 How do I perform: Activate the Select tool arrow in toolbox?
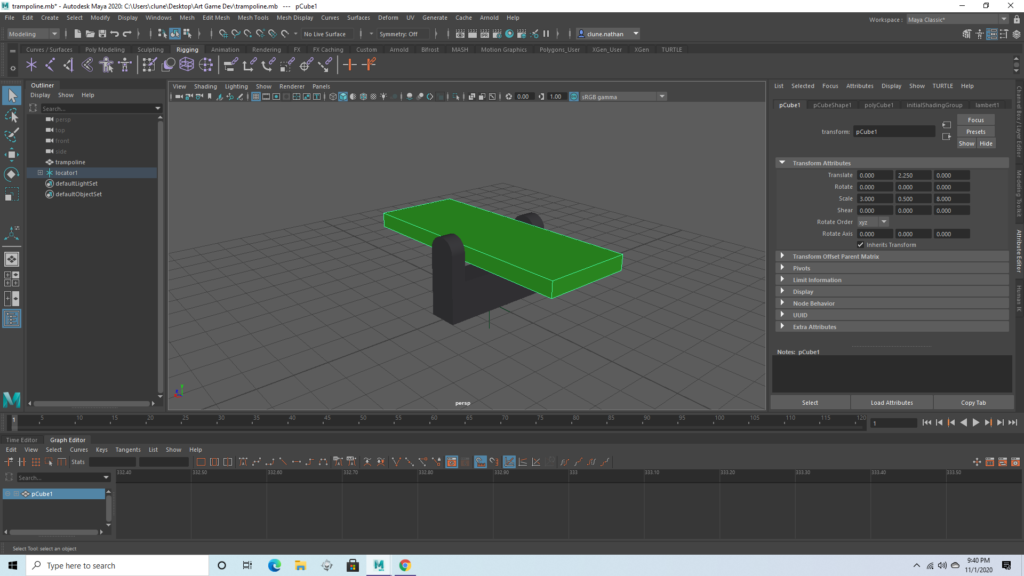(x=12, y=96)
